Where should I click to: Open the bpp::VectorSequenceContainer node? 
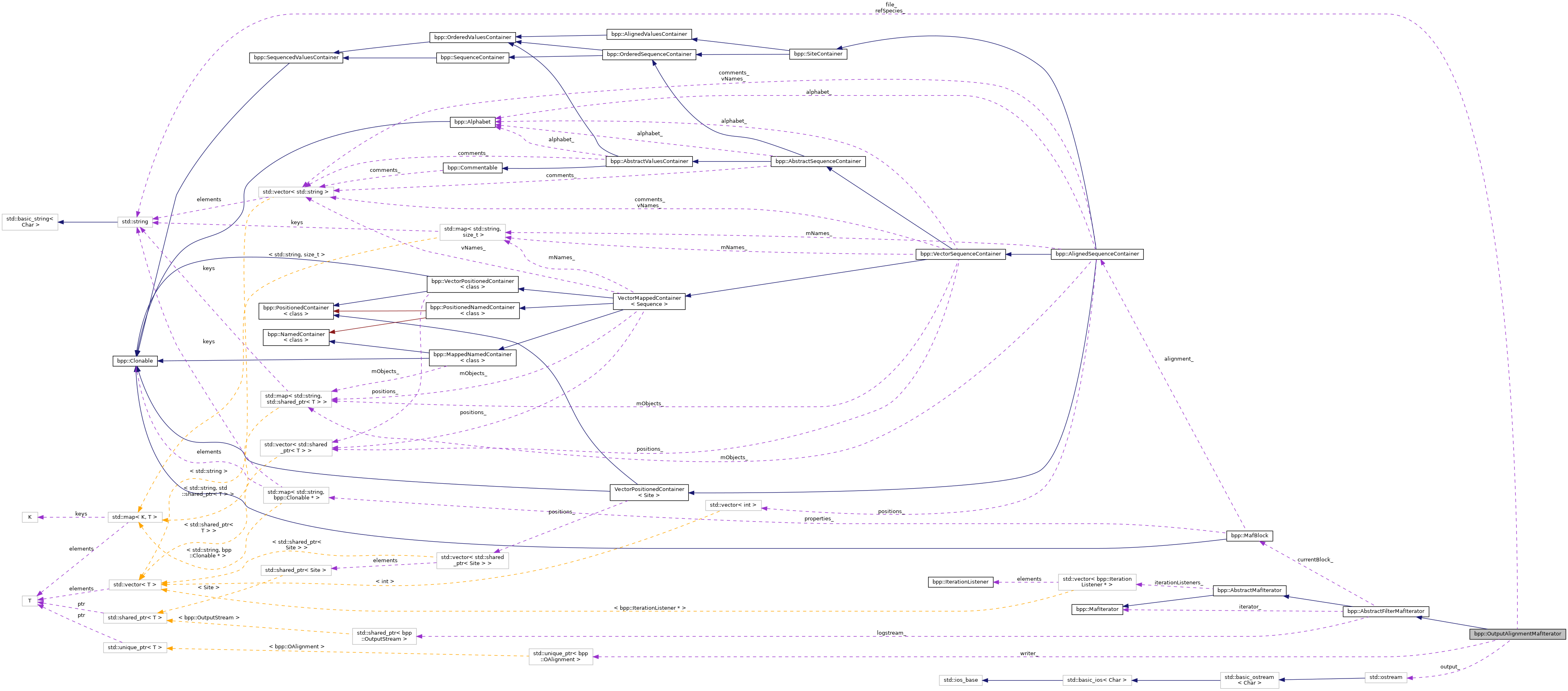pos(960,254)
